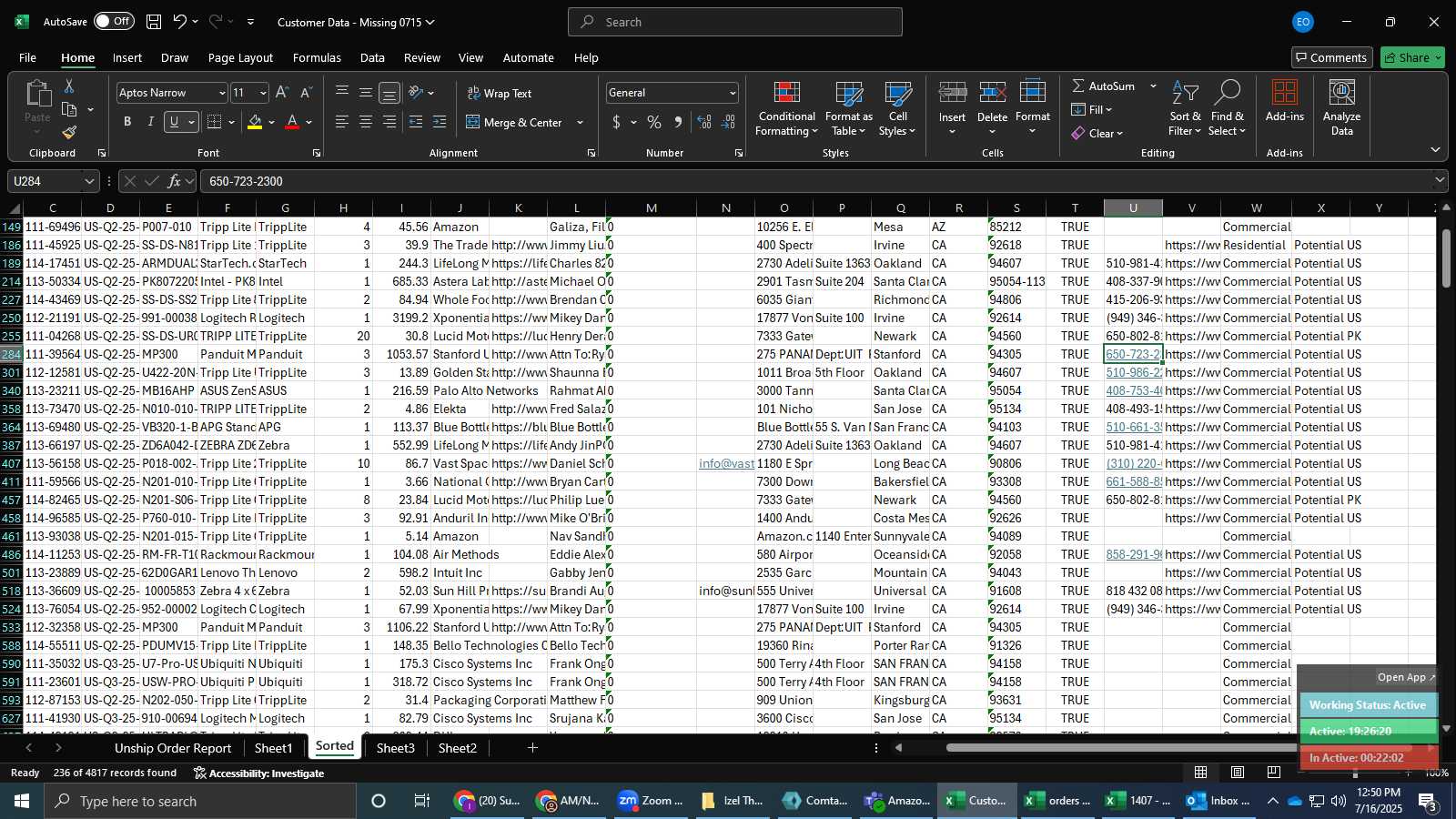Screen dimensions: 1456x819
Task: Click the Increase Decimal icon
Action: click(704, 122)
